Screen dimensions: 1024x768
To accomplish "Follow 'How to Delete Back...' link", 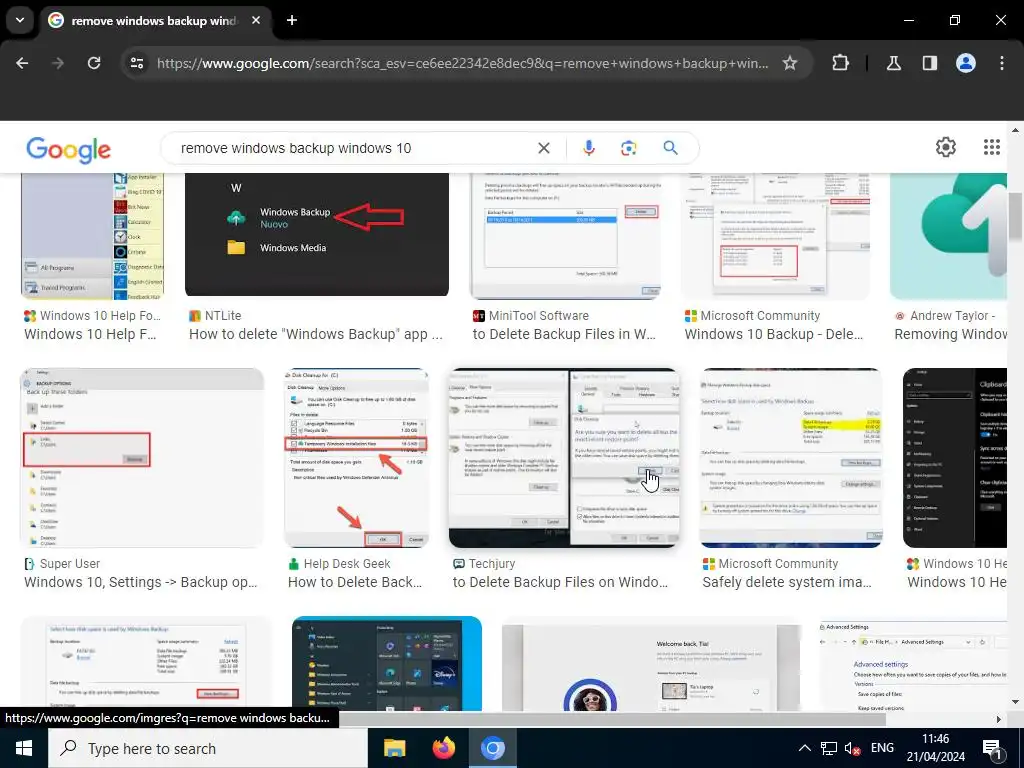I will [355, 583].
